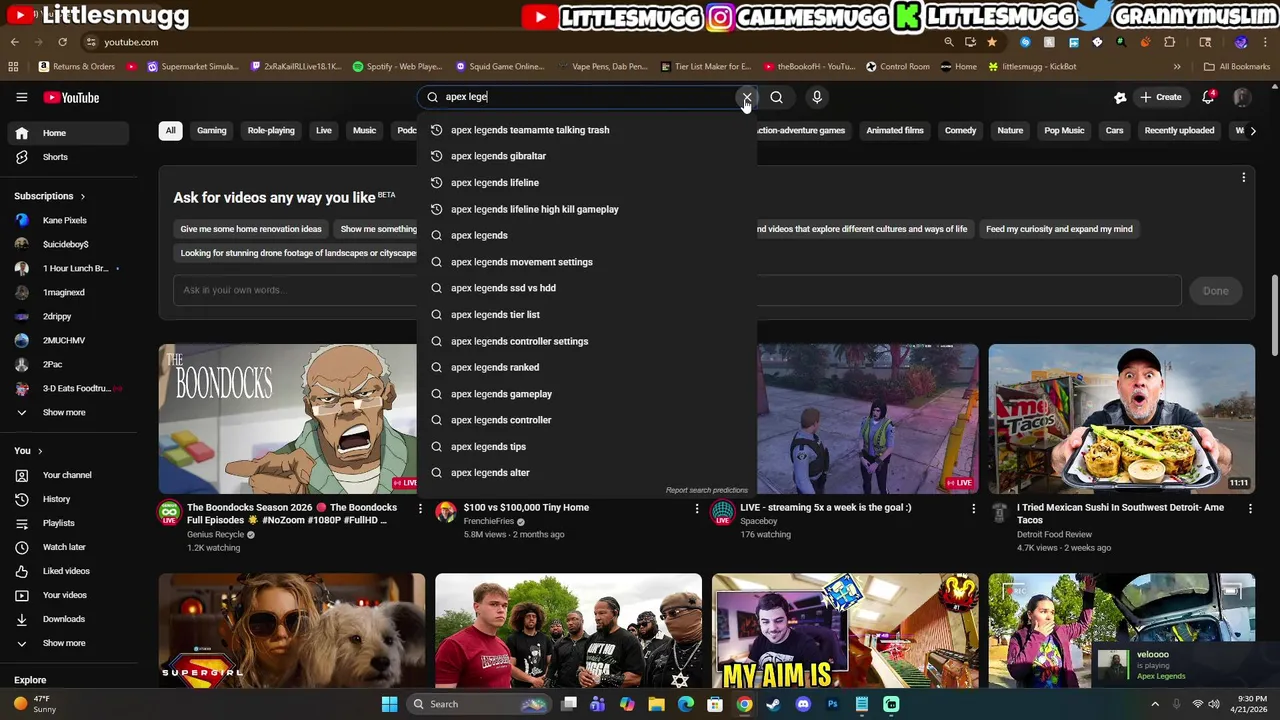
Task: Launch Discord from the taskbar
Action: click(x=803, y=704)
